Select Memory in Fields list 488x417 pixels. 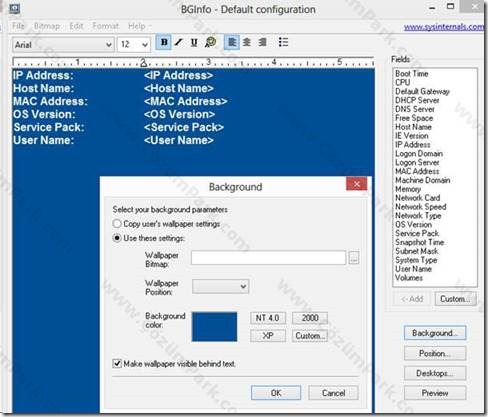click(x=408, y=189)
